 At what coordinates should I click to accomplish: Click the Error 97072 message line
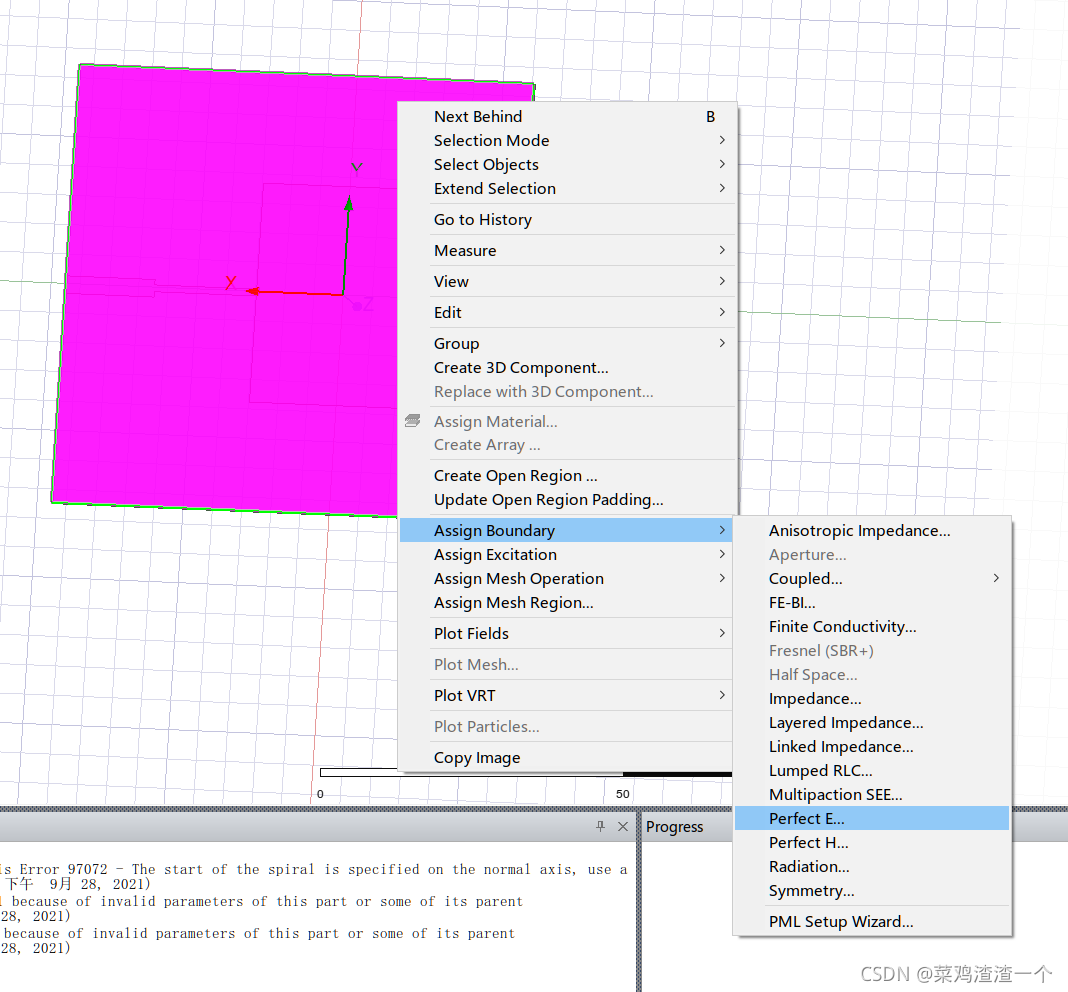click(x=313, y=869)
